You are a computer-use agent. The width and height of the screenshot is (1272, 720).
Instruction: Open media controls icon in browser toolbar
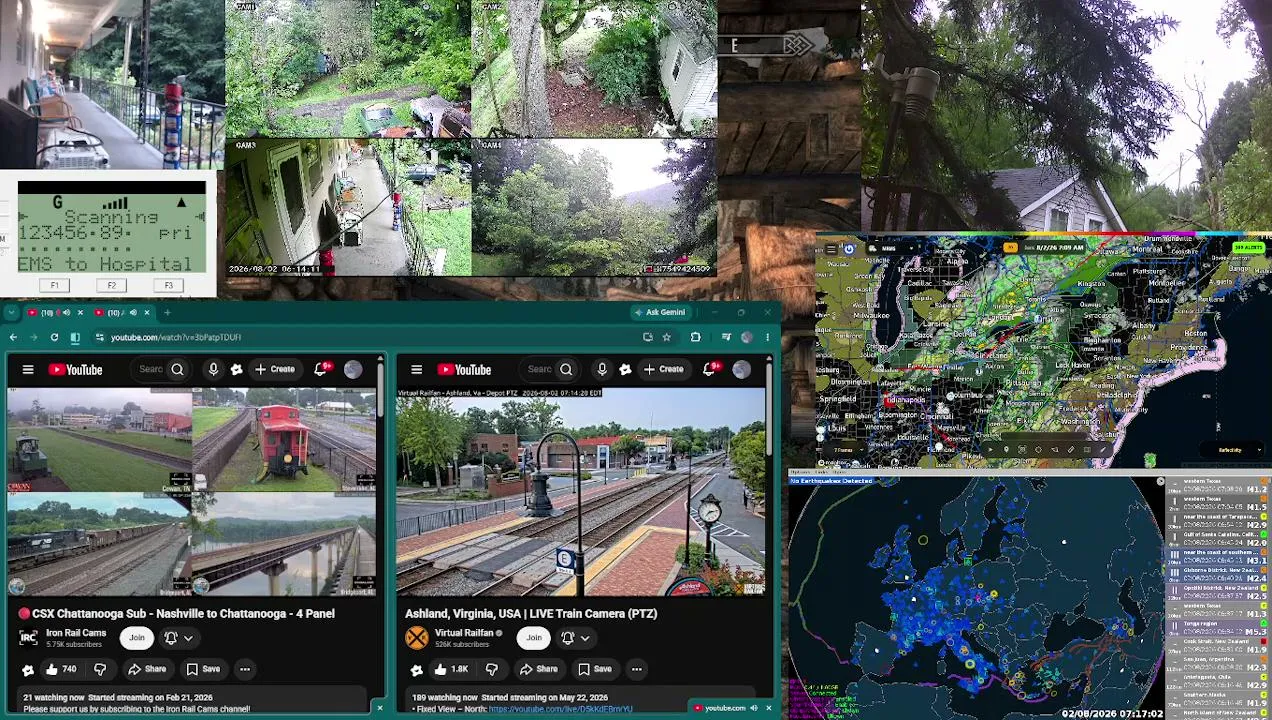point(727,337)
